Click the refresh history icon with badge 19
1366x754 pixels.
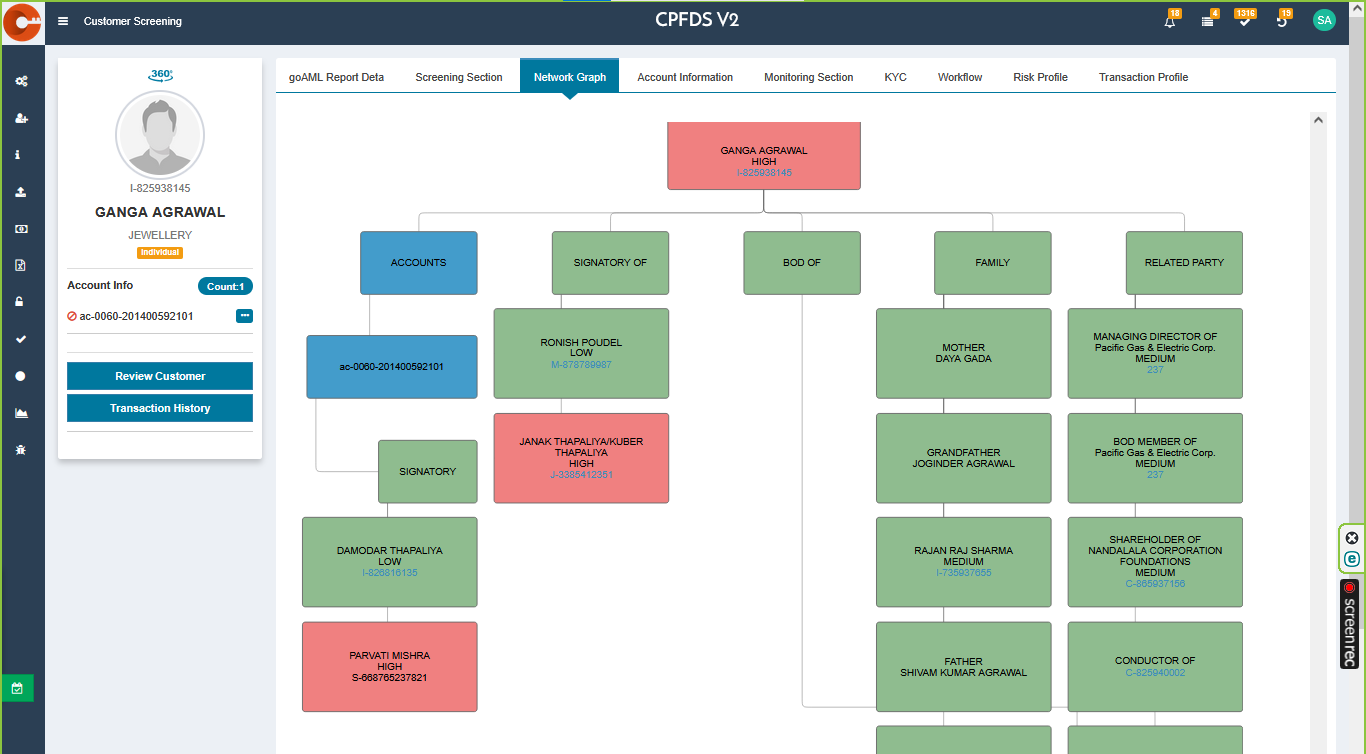click(x=1282, y=21)
